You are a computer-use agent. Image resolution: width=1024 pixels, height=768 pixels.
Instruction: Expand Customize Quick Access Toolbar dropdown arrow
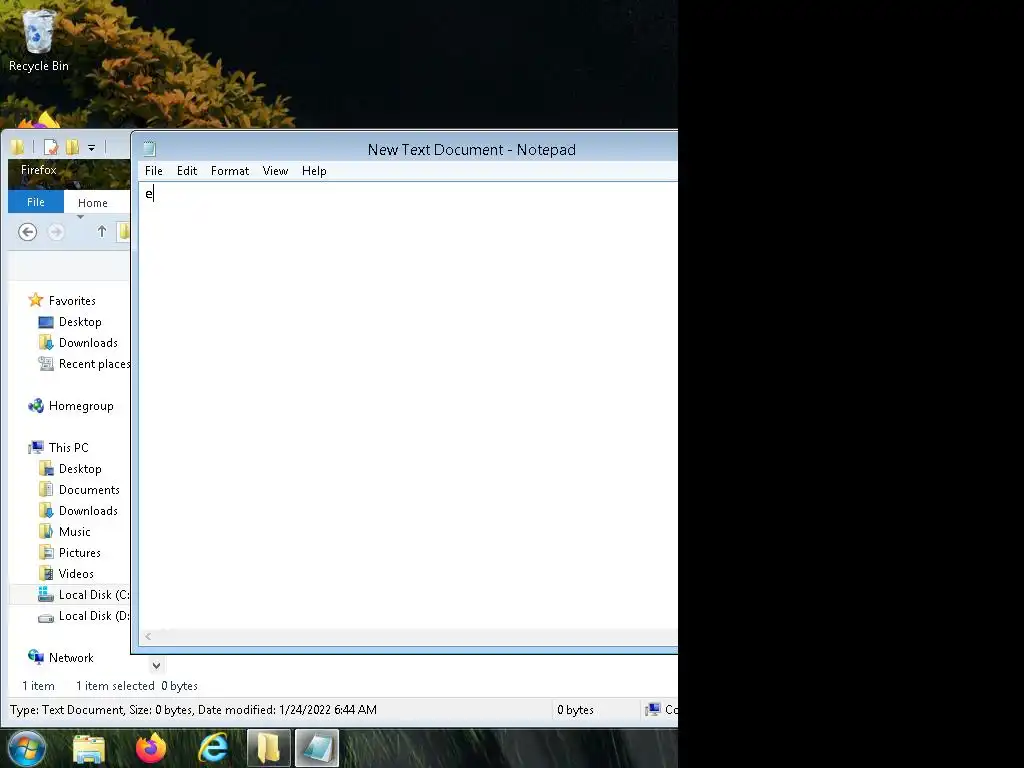pyautogui.click(x=91, y=148)
